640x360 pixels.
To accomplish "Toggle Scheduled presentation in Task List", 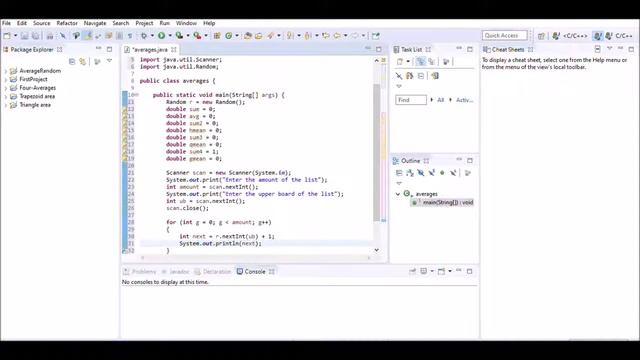I will coord(431,62).
